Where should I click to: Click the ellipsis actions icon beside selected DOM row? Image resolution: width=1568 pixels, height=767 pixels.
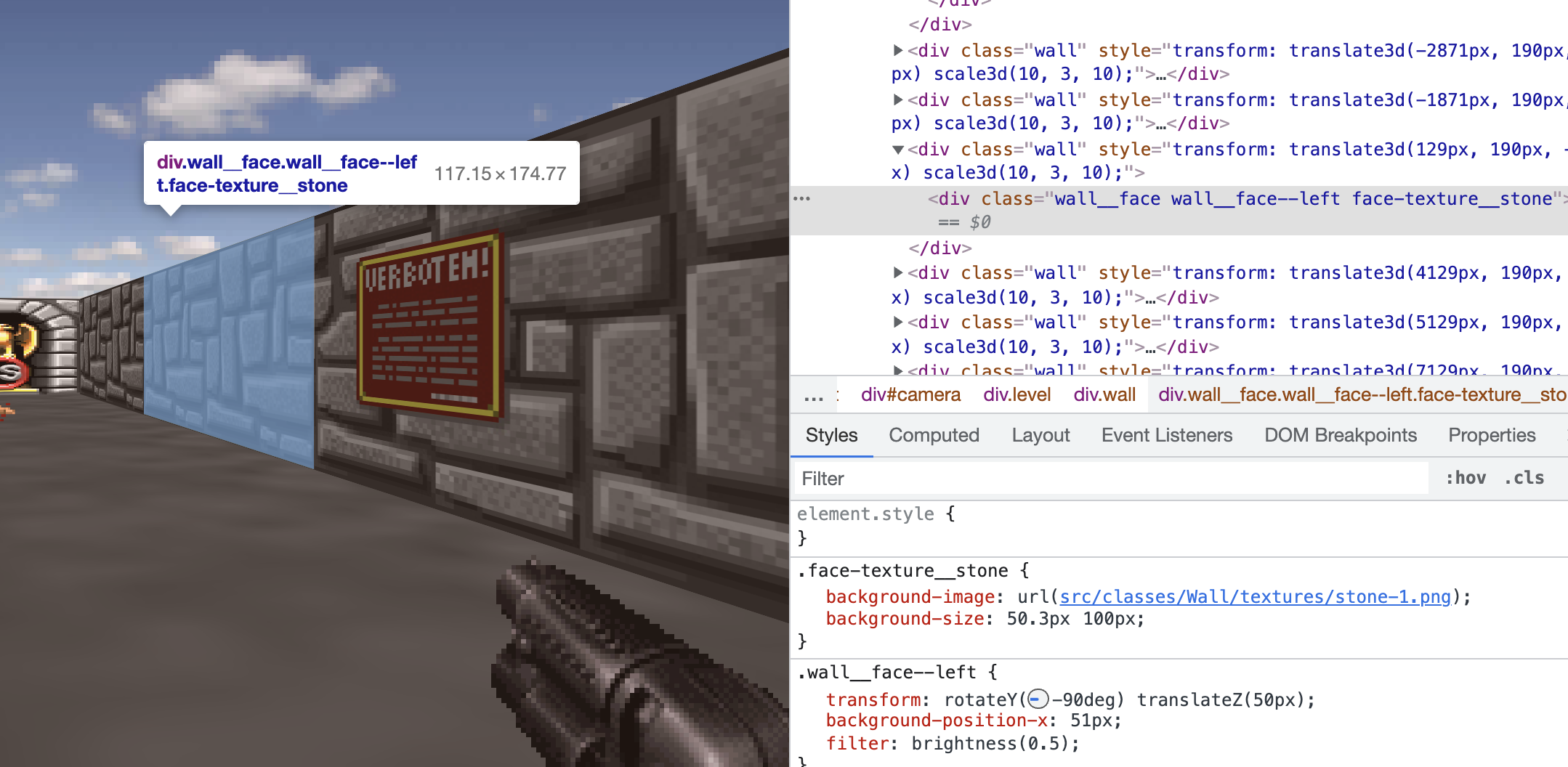coord(801,198)
